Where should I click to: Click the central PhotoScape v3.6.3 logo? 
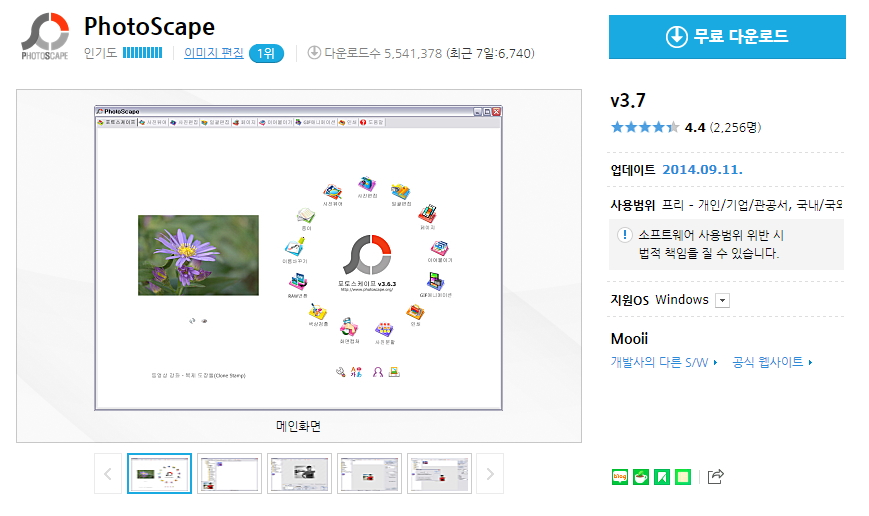coord(367,255)
